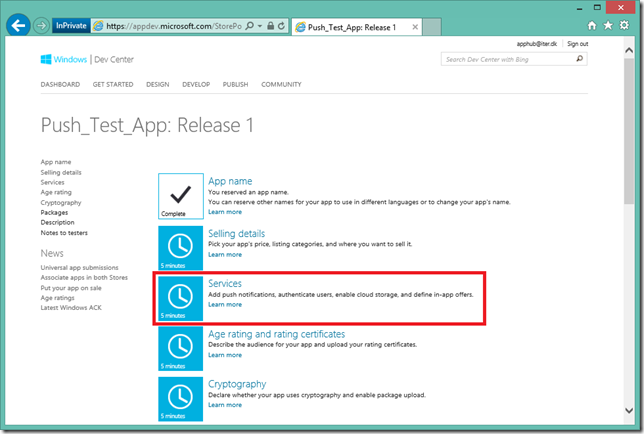Click App name in the left sidebar
Viewport: 644px width, 434px height.
pyautogui.click(x=56, y=162)
